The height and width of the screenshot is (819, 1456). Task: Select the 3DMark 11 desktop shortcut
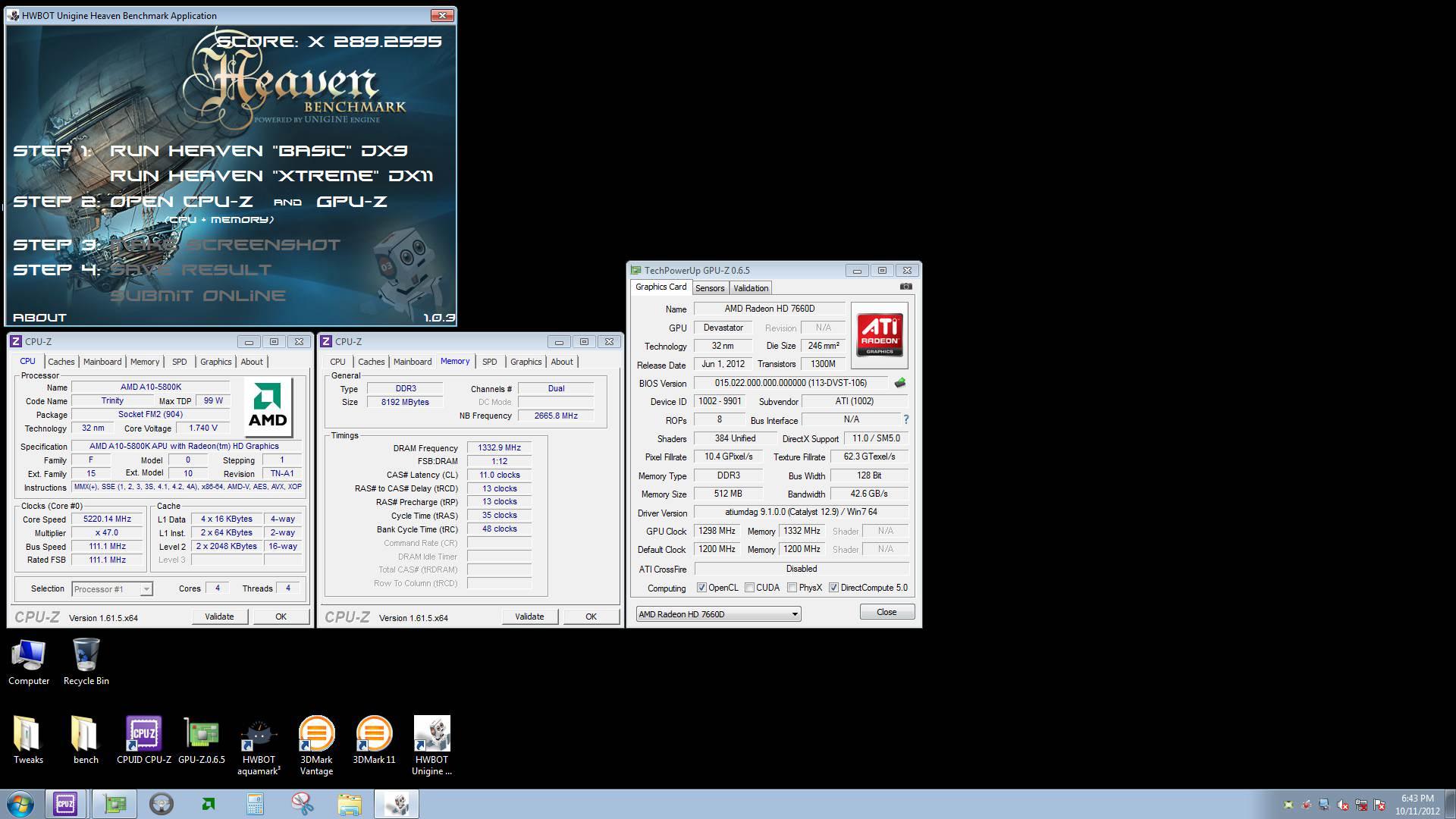[374, 740]
